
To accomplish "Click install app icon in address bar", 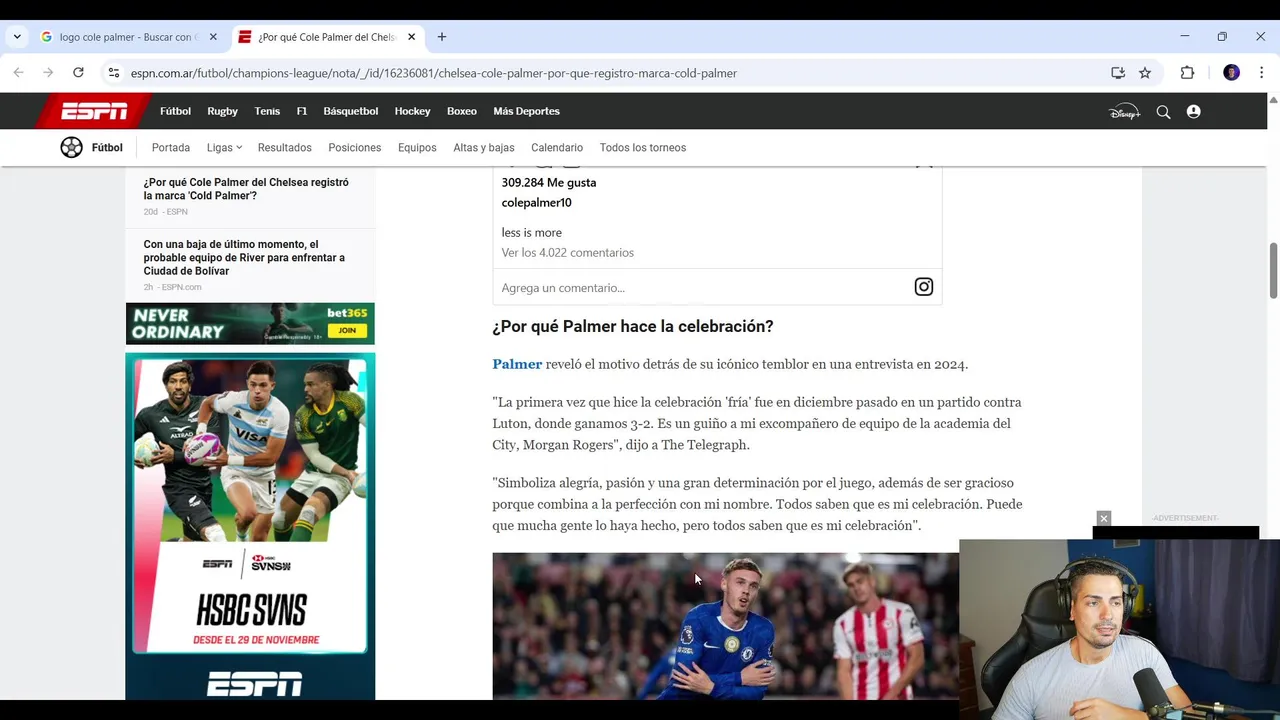I will pyautogui.click(x=1118, y=73).
